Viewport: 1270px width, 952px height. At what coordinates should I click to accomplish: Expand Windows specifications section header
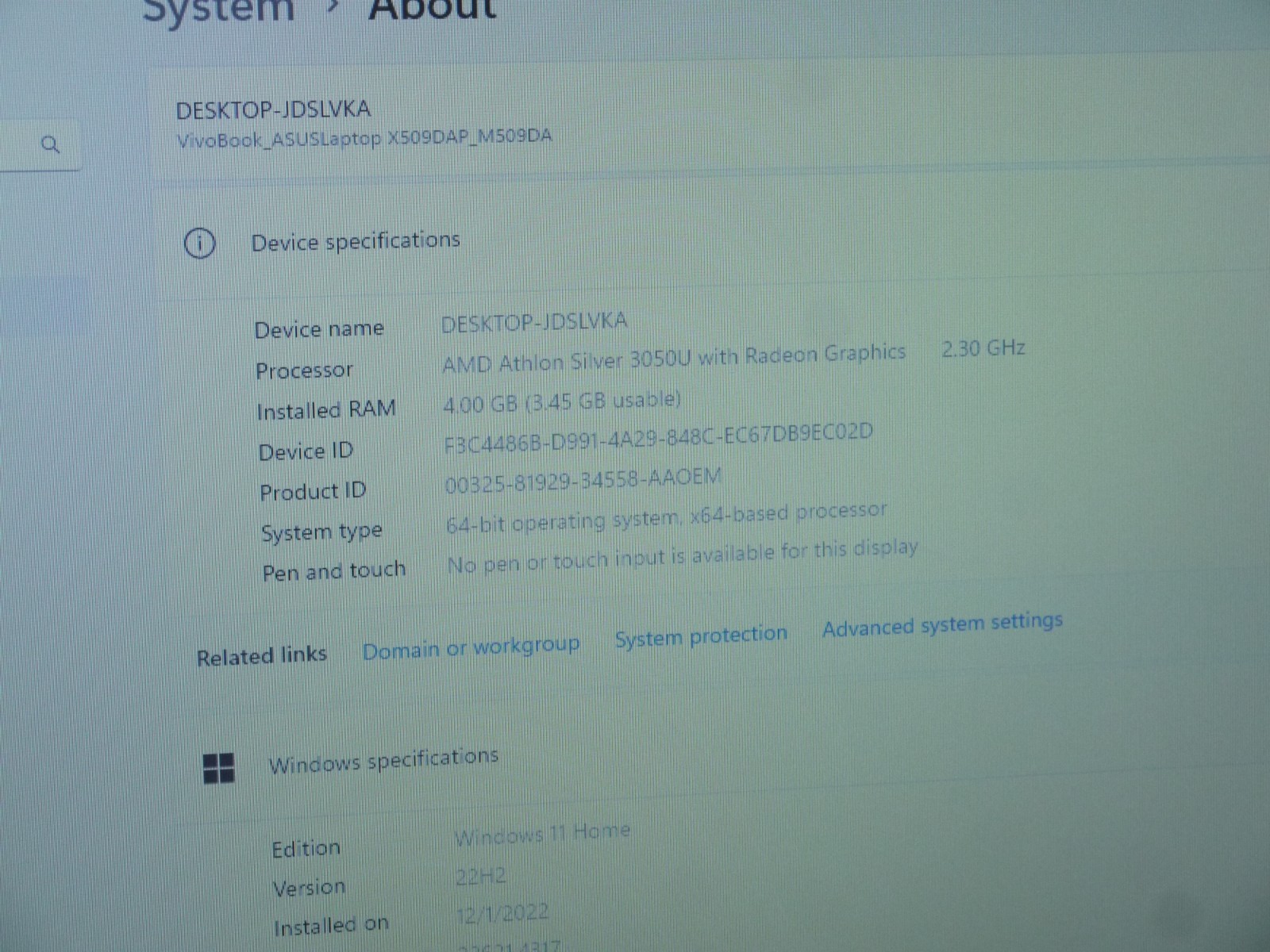click(383, 760)
